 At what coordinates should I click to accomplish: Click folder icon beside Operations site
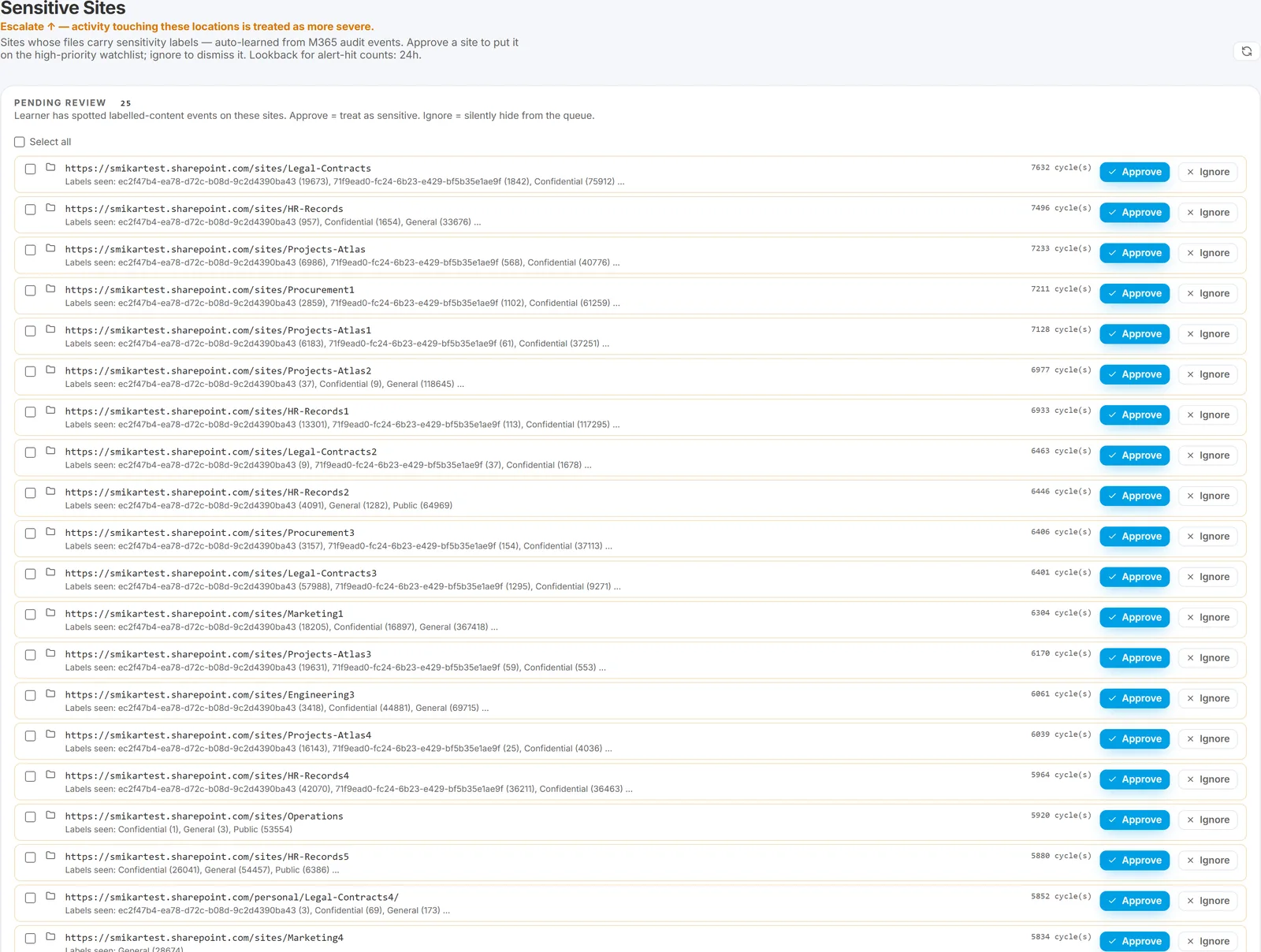[50, 815]
